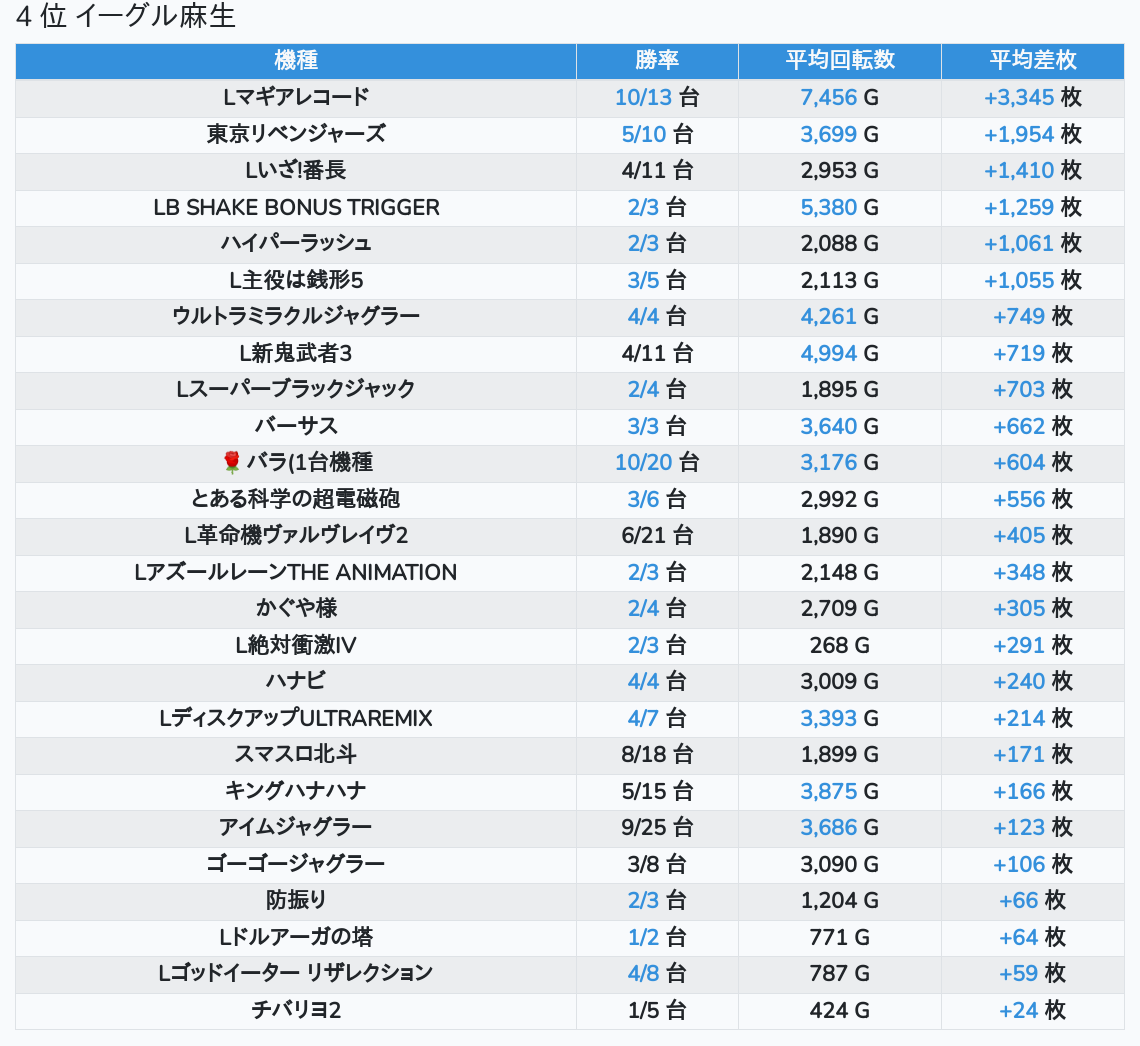Sort by the 機種 column header
This screenshot has width=1140, height=1046.
[x=296, y=60]
